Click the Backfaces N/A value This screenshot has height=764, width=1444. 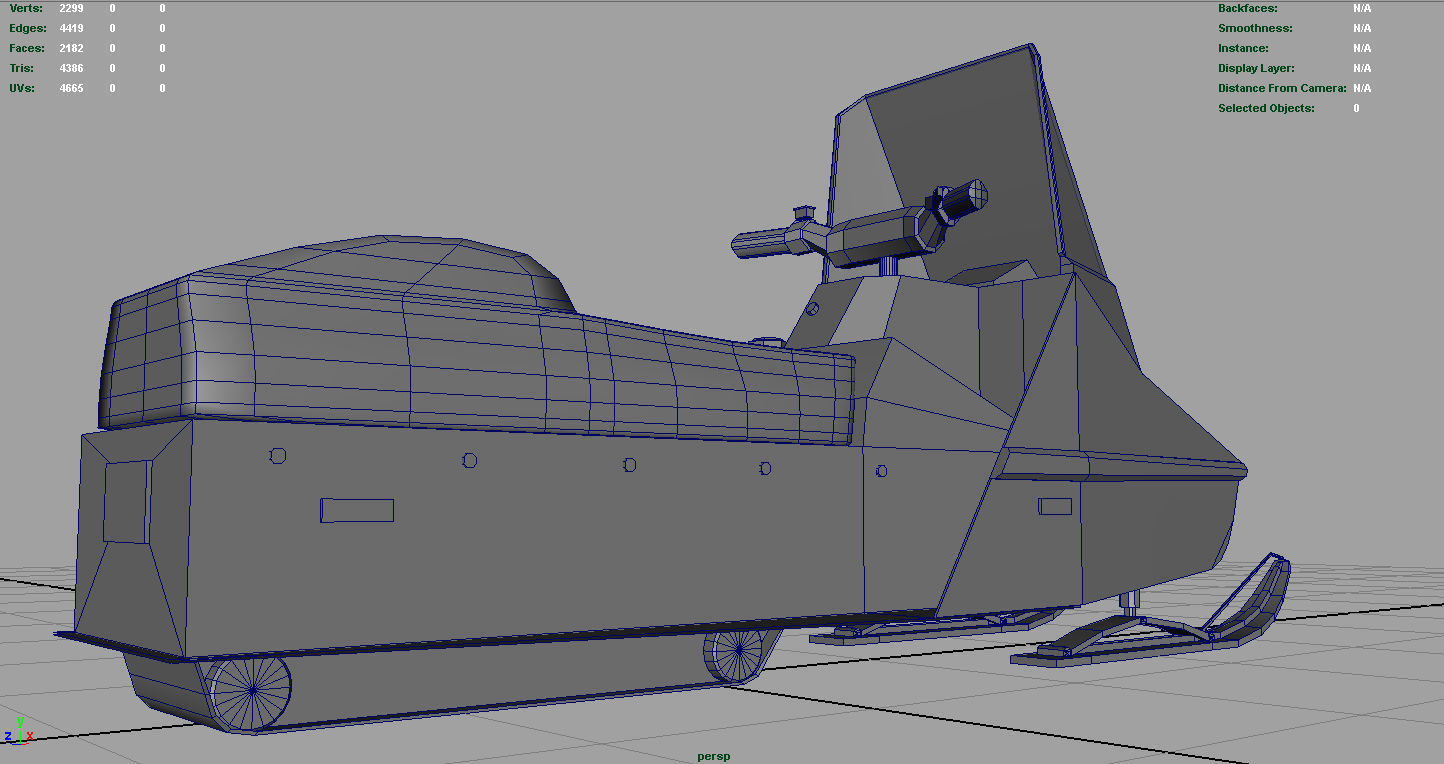click(1362, 8)
